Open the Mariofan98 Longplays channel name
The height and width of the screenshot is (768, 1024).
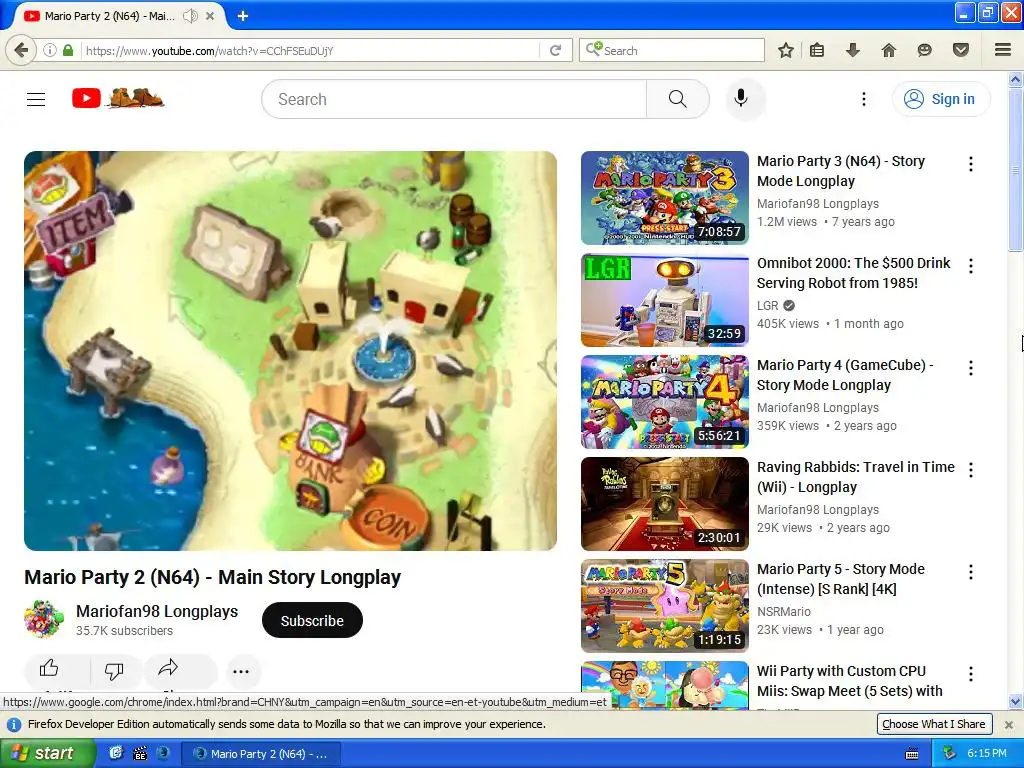[x=157, y=611]
